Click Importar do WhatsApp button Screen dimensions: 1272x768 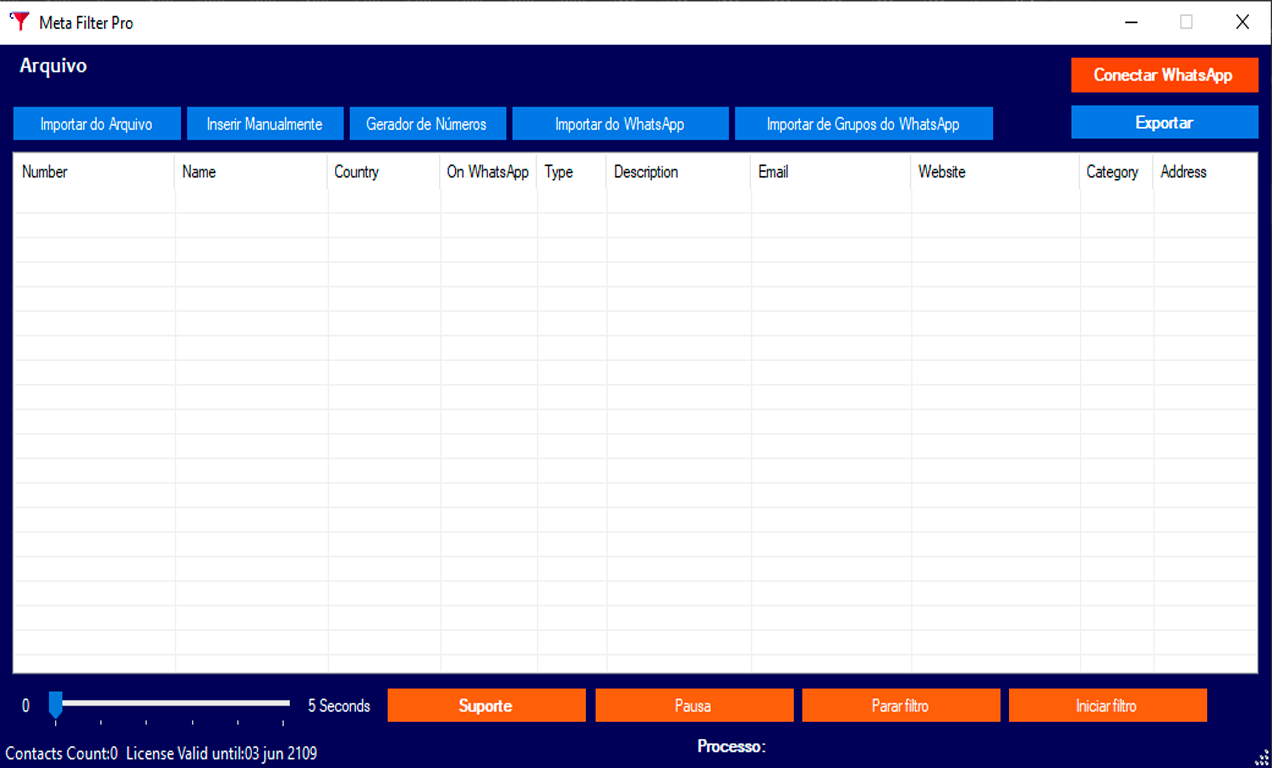(620, 124)
